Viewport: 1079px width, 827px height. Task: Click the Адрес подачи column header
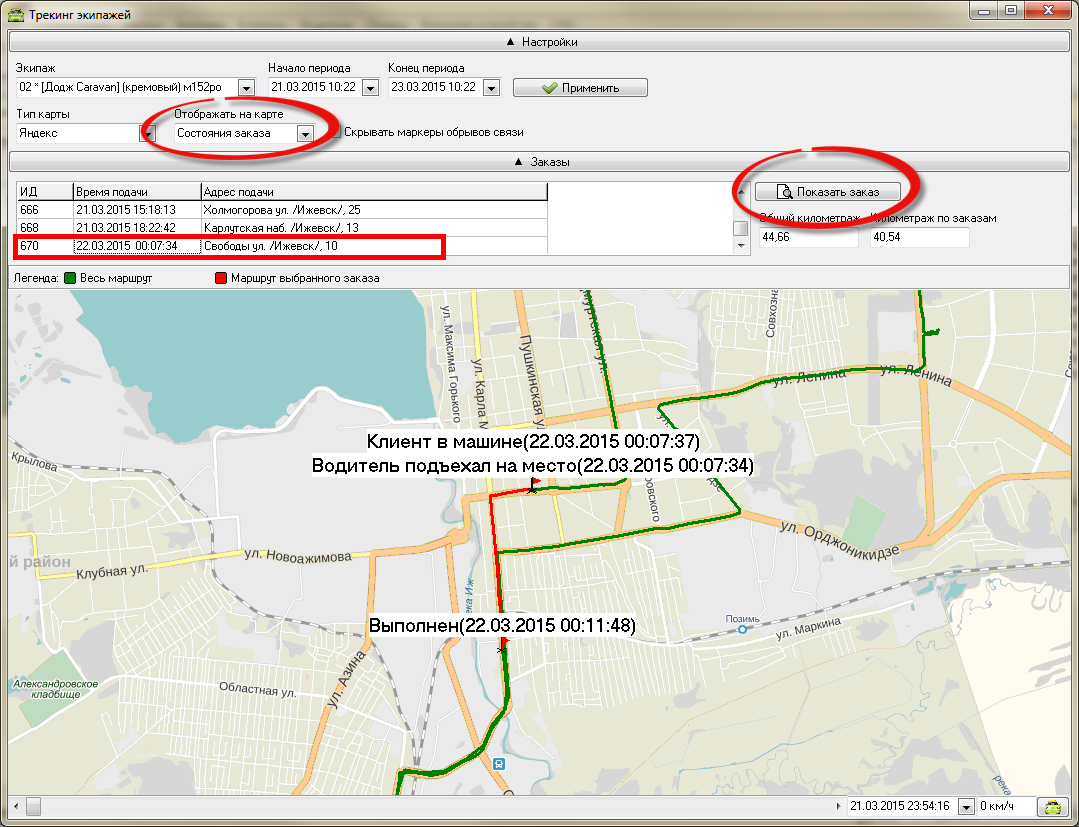pos(373,192)
